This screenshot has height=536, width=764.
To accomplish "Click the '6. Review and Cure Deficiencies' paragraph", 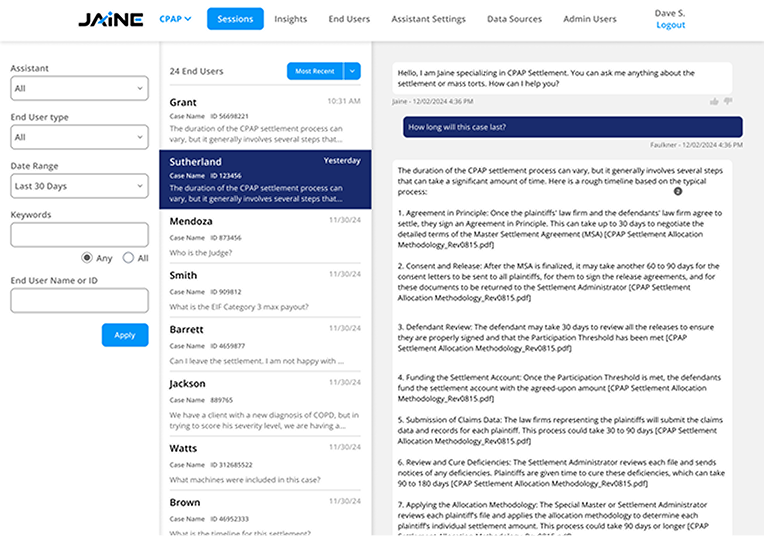I will point(561,473).
